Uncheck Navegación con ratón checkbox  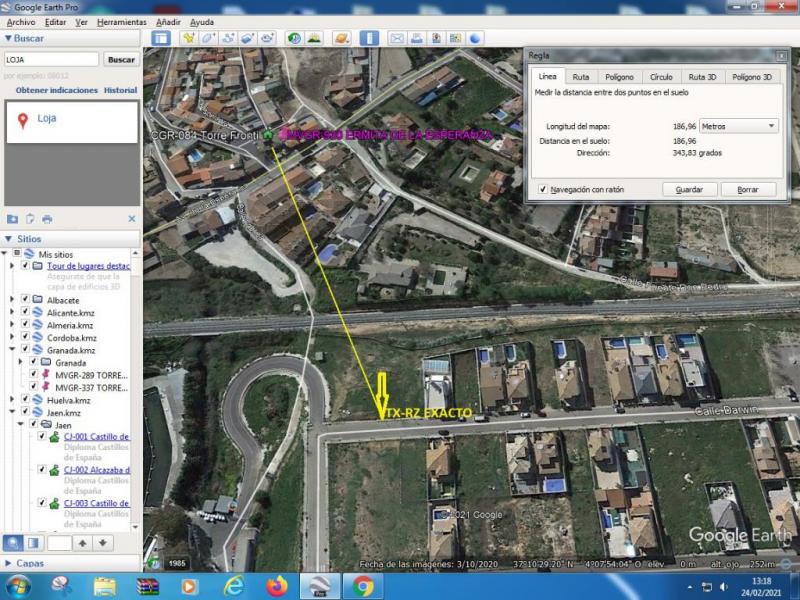[x=542, y=189]
